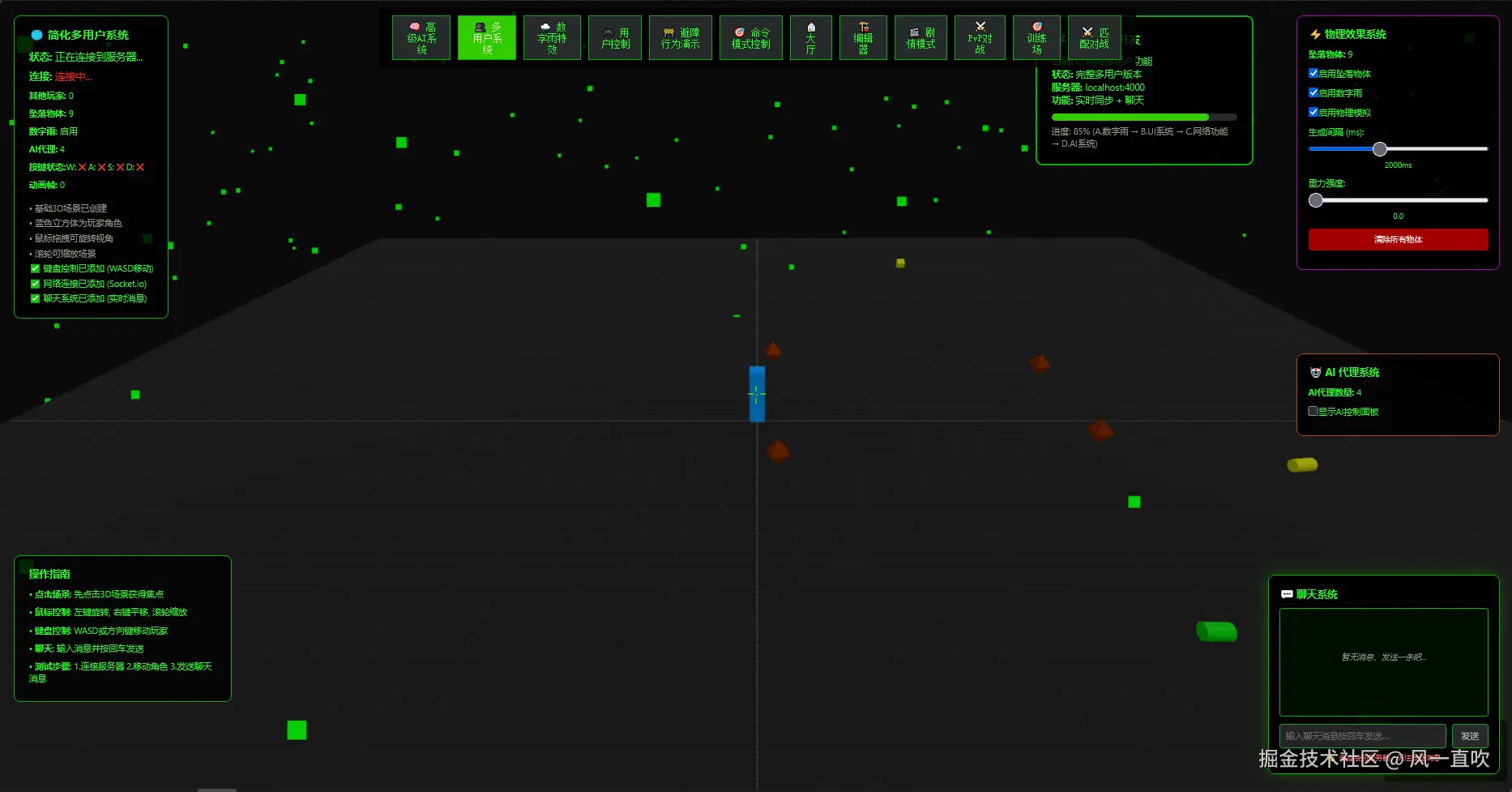Click the 生成间隔 (ms) slider handle
The height and width of the screenshot is (792, 1512).
(x=1380, y=149)
